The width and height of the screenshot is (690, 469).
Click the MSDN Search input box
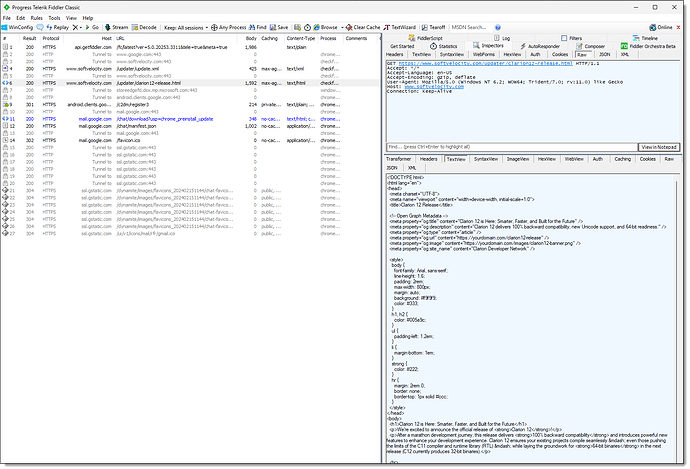point(472,28)
